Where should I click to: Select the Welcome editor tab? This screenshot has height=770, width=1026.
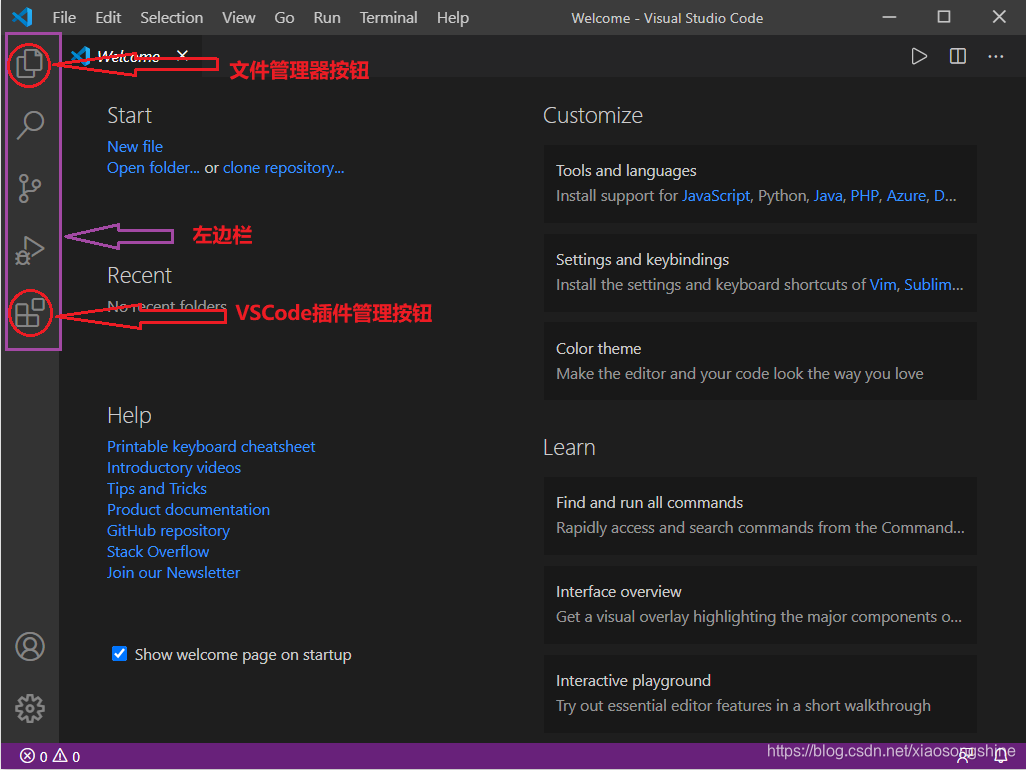pyautogui.click(x=130, y=56)
